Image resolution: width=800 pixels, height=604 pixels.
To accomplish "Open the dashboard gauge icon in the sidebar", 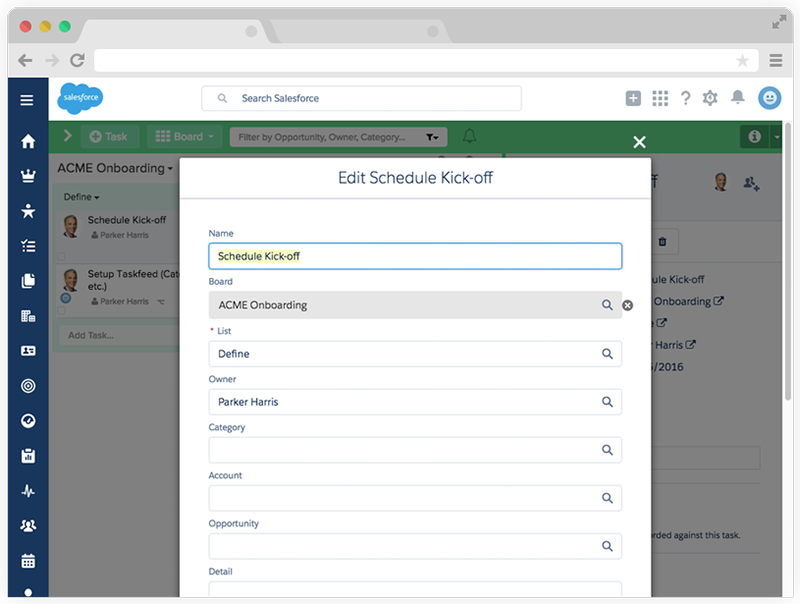I will [28, 421].
